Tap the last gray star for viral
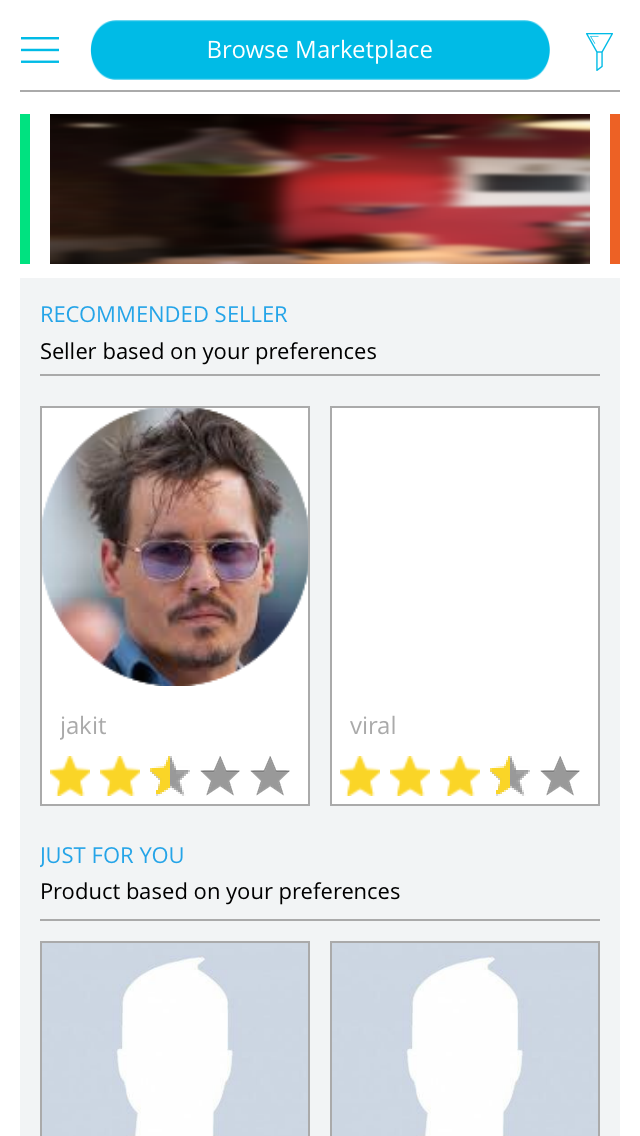Viewport: 640px width, 1136px height. (x=560, y=776)
